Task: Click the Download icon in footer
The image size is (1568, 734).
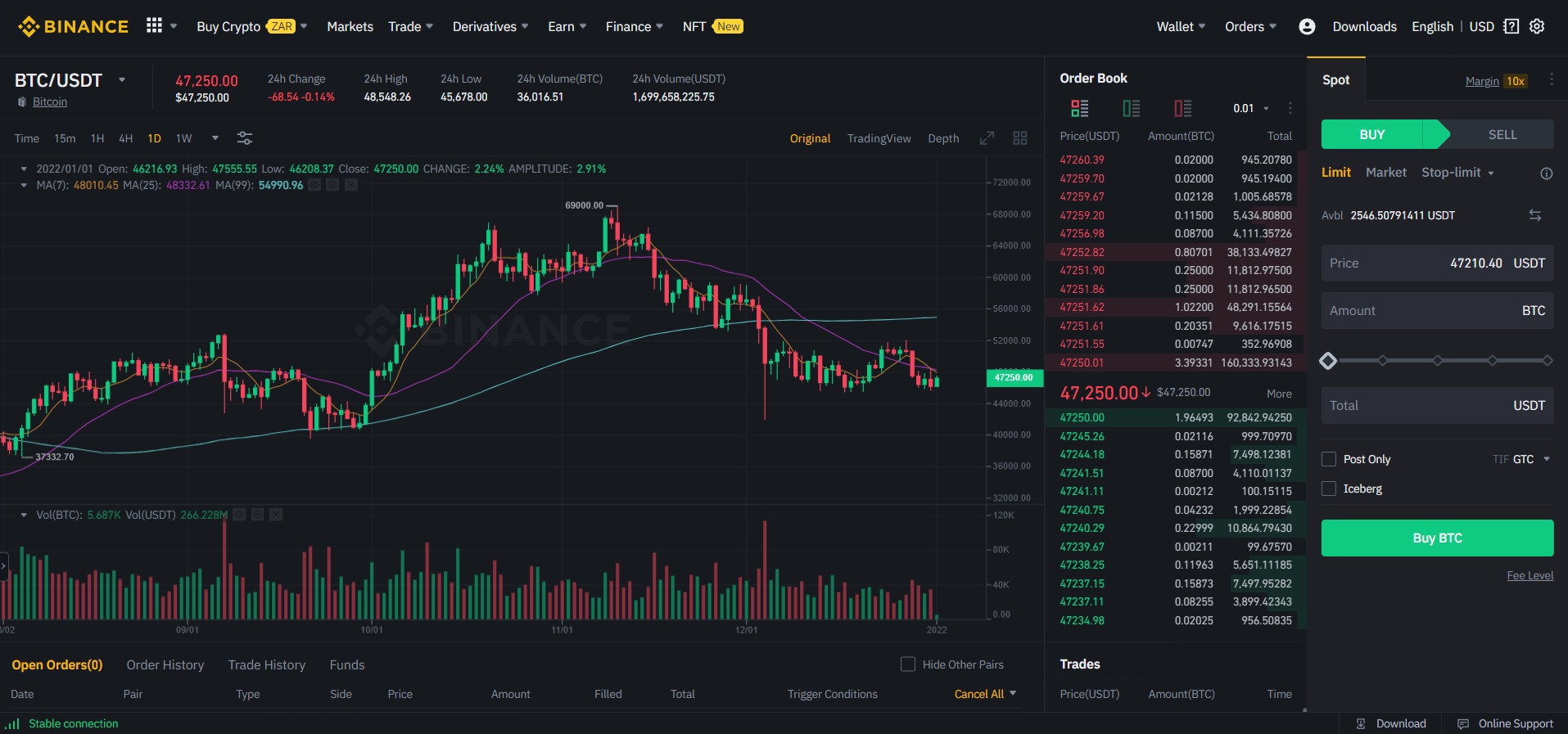Action: (1361, 723)
